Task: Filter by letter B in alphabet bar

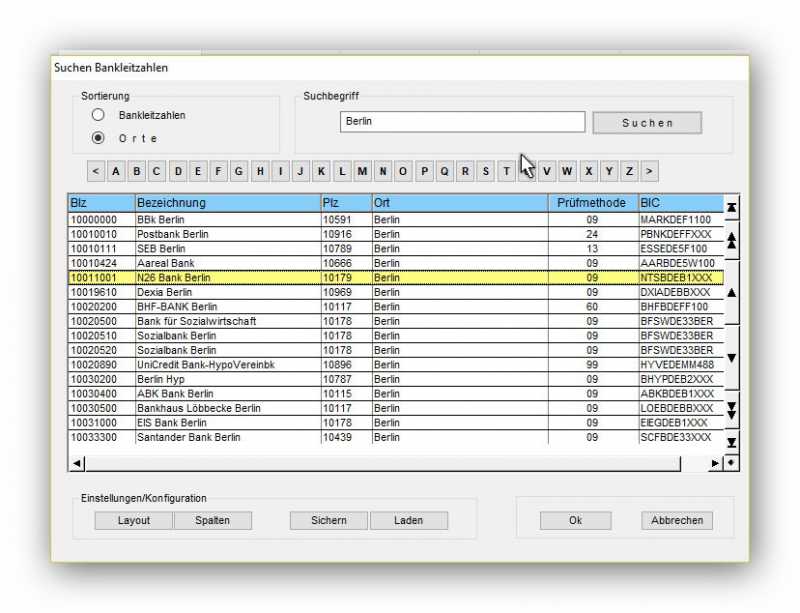Action: point(137,171)
